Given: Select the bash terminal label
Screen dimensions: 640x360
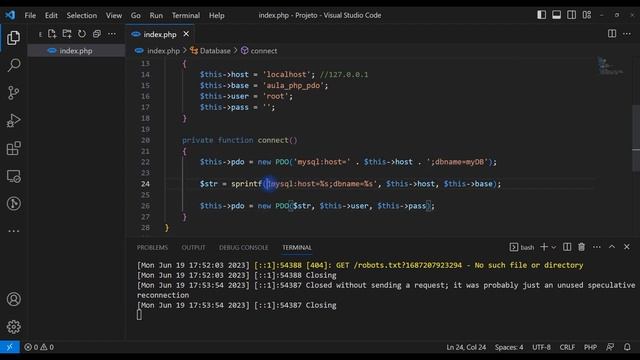Looking at the screenshot, I should point(522,247).
